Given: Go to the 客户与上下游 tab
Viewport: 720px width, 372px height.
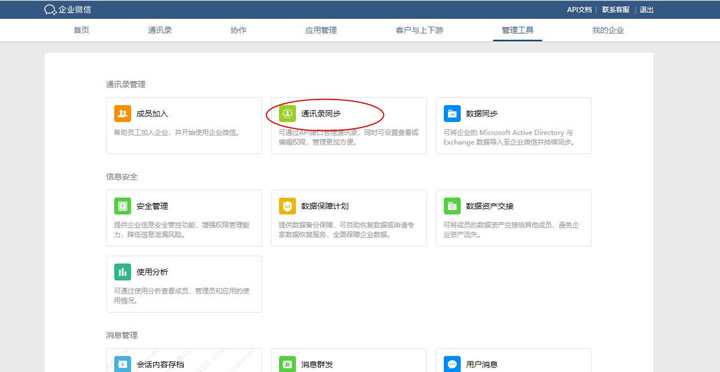Looking at the screenshot, I should (419, 31).
